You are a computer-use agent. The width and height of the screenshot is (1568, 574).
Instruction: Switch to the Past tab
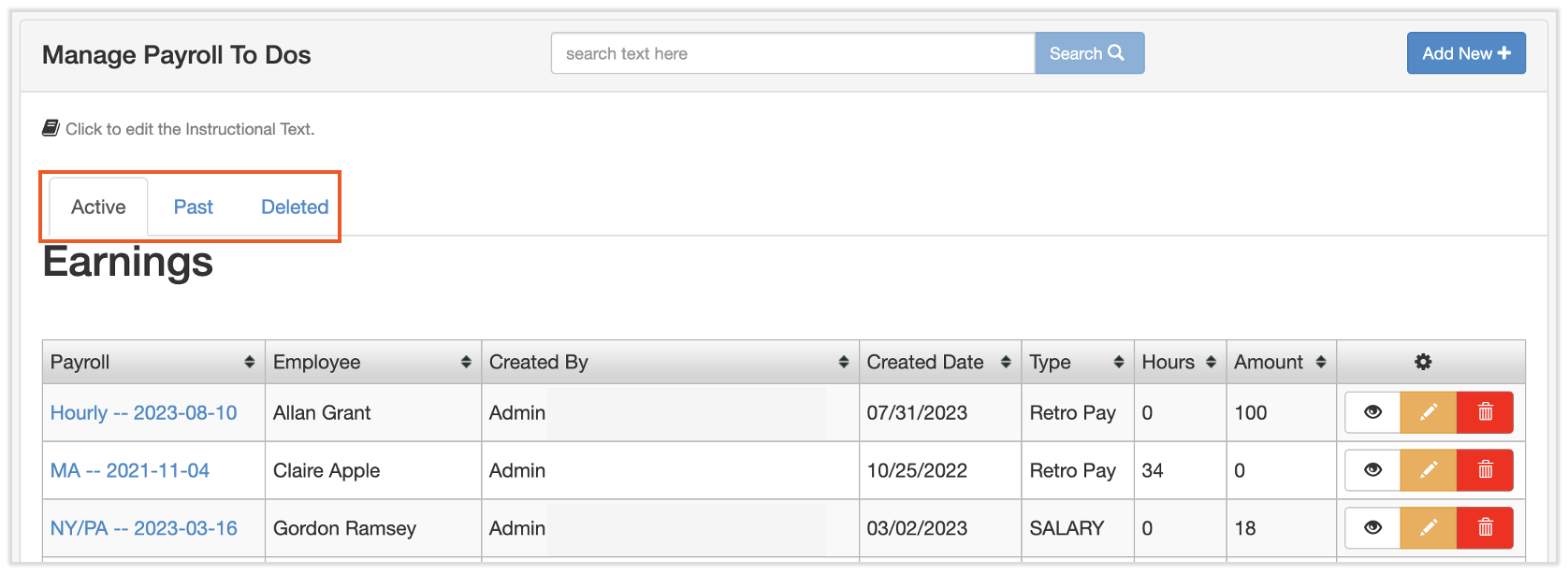[194, 207]
